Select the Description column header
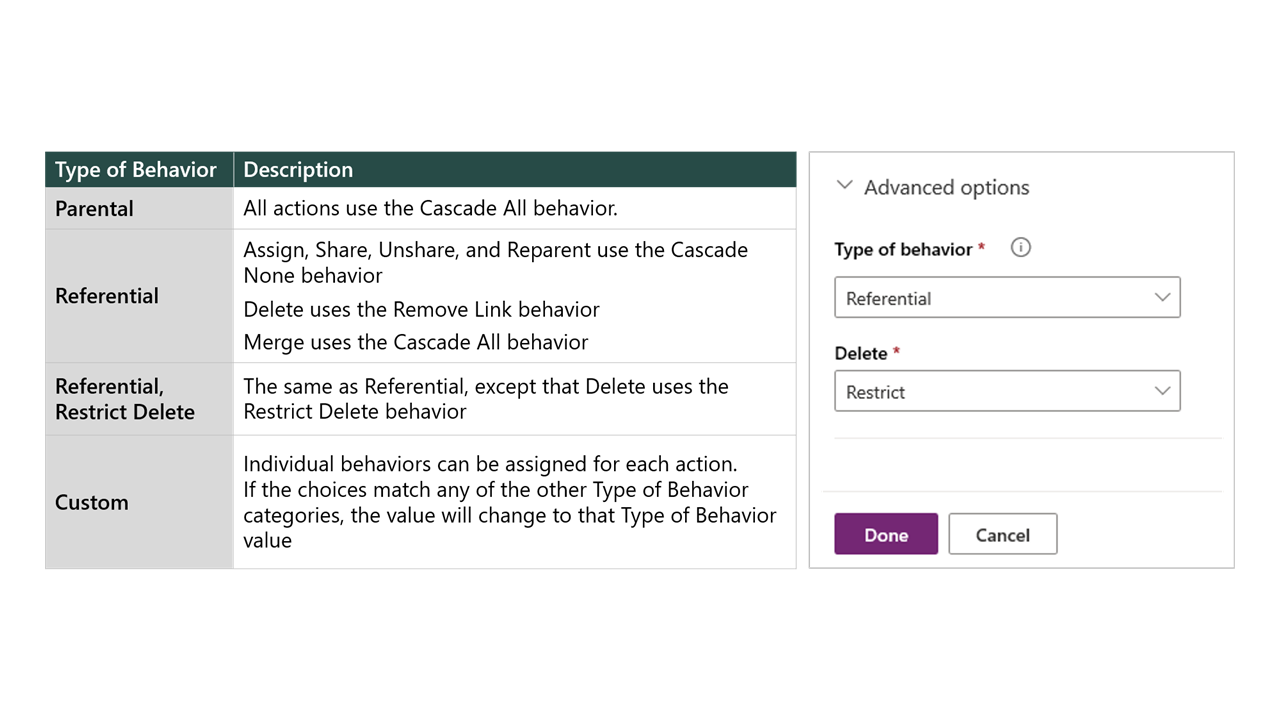 point(297,169)
